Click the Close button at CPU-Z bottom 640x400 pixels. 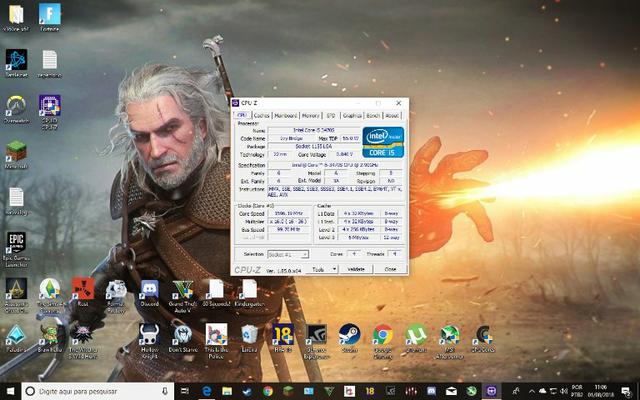(x=390, y=269)
